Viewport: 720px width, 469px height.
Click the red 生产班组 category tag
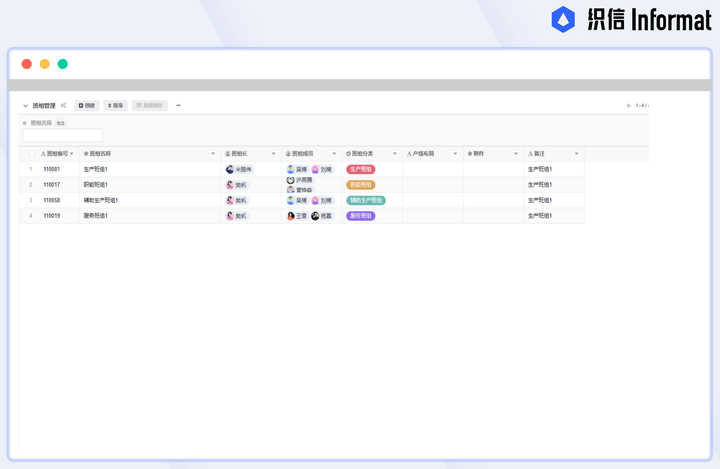361,170
